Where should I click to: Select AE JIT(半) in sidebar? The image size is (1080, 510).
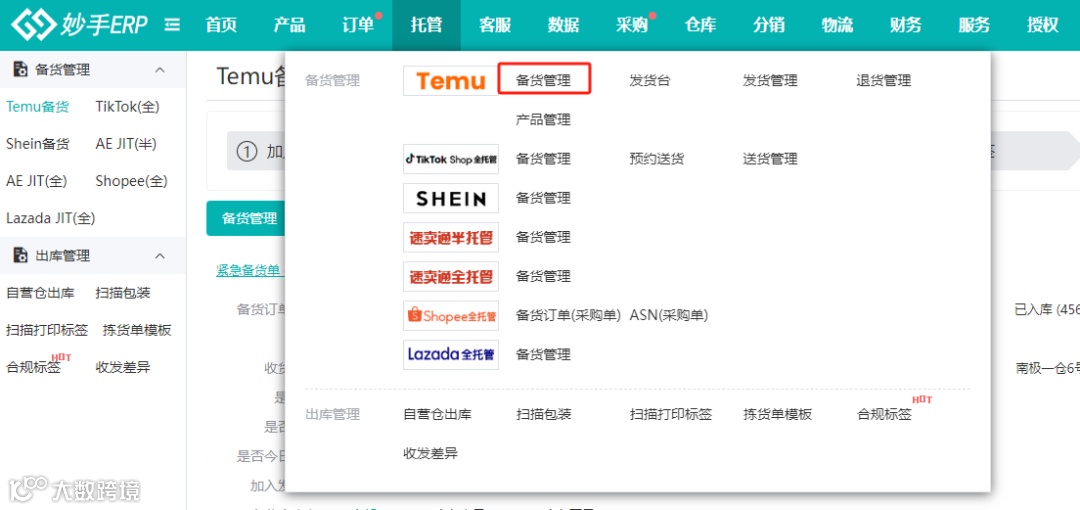126,144
